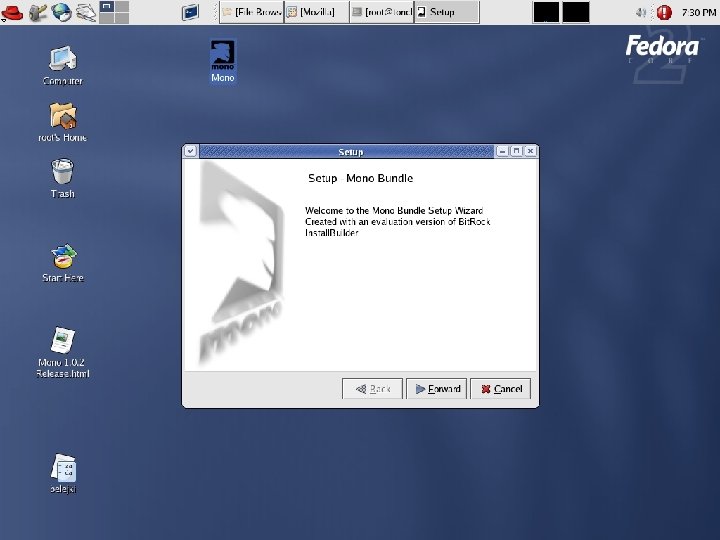
Task: Select the Computer desktop icon
Action: tap(62, 66)
